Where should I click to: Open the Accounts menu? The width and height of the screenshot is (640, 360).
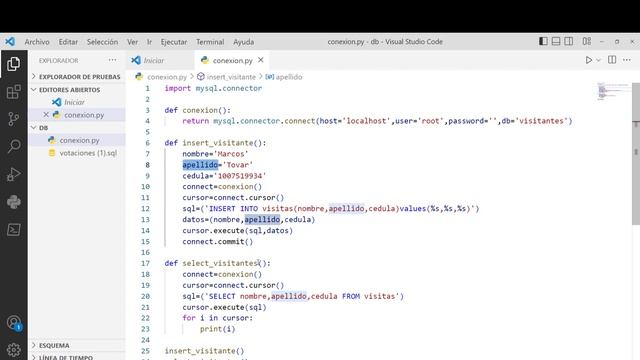pos(13,323)
